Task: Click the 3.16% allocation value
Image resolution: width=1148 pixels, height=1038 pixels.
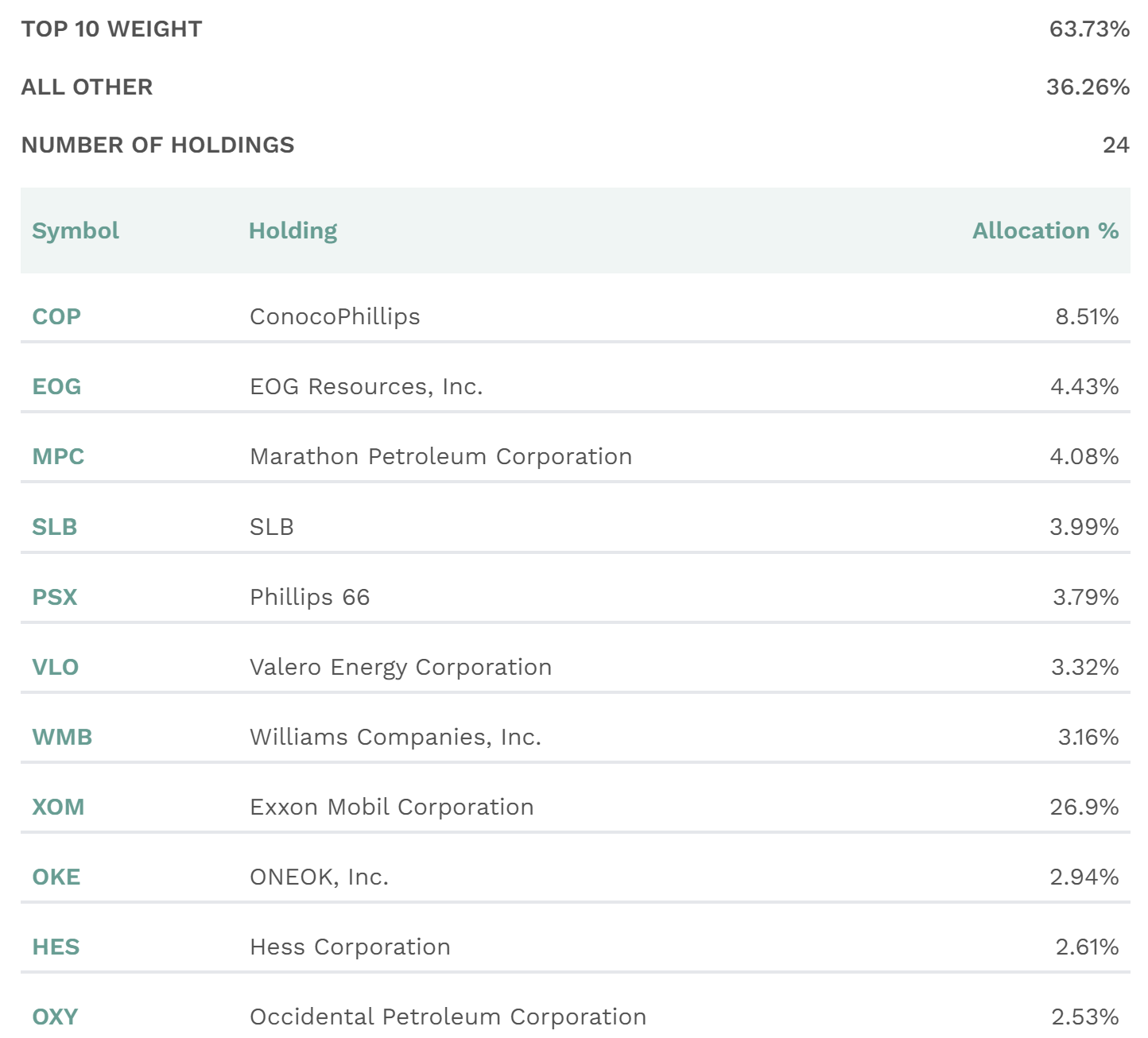Action: click(x=1088, y=737)
